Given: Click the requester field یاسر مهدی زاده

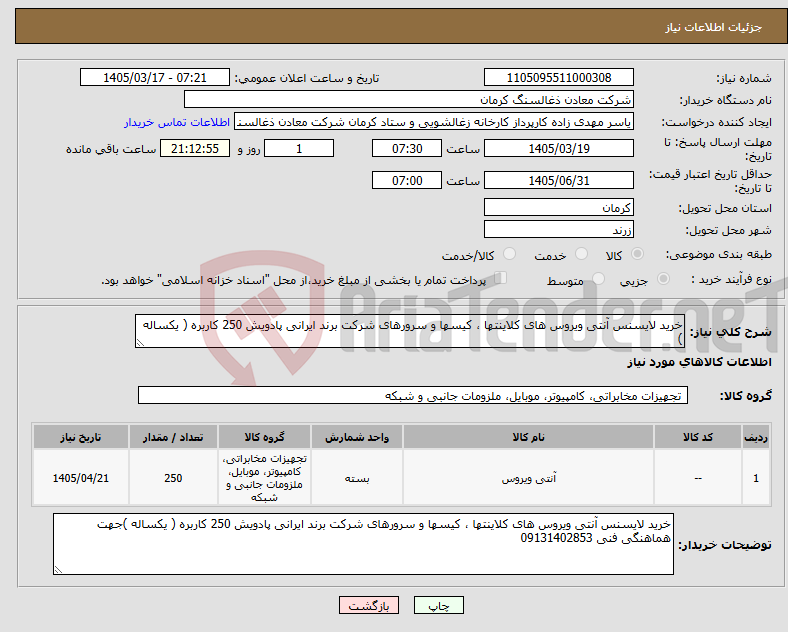Looking at the screenshot, I should click(x=434, y=122).
